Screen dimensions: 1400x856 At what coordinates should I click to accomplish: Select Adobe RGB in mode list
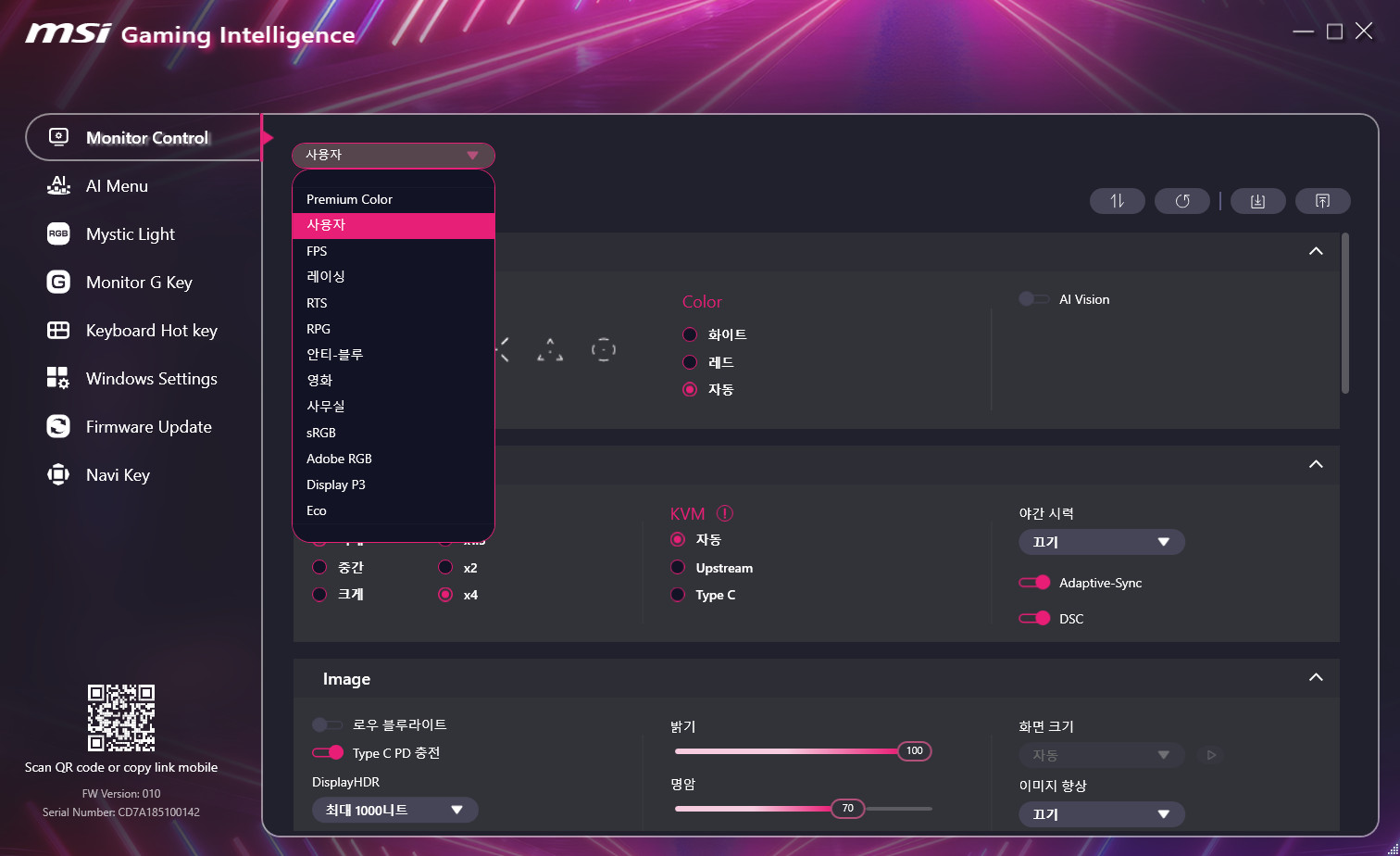[x=340, y=459]
